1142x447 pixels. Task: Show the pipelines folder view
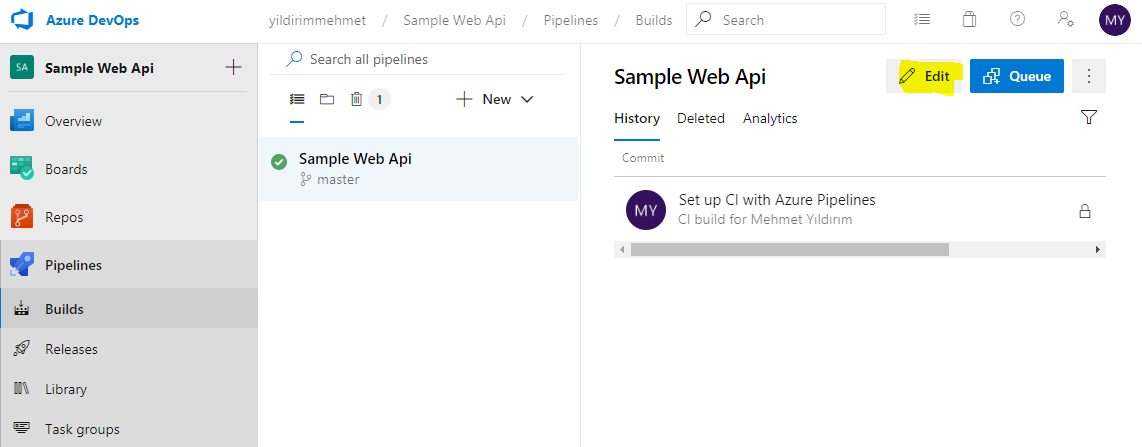pos(326,99)
